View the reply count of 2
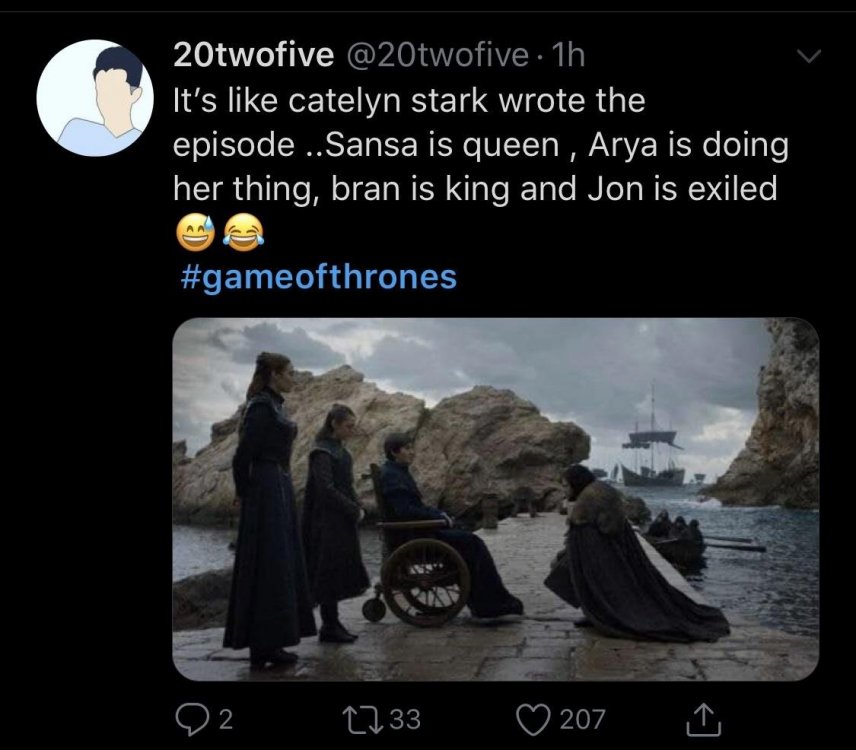 pos(225,718)
